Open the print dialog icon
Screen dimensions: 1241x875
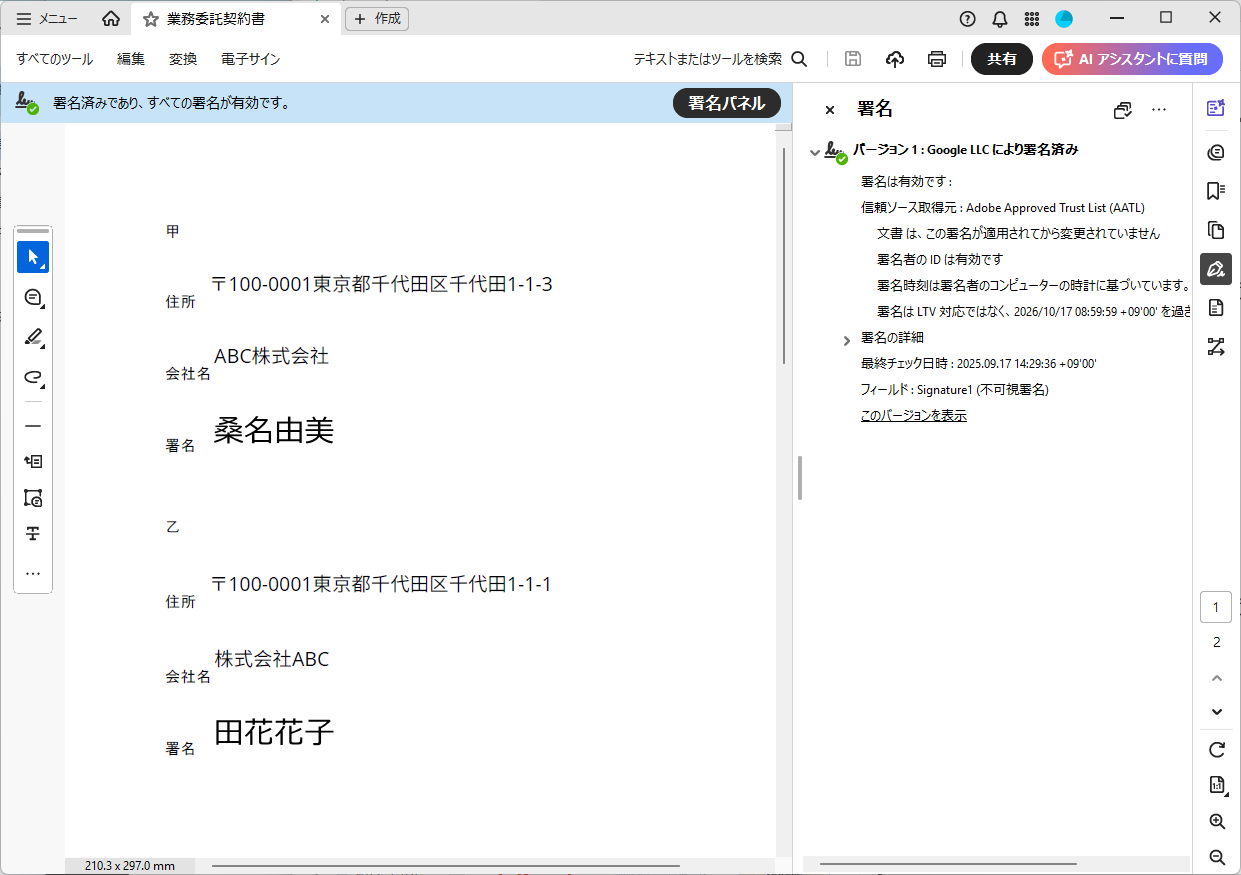tap(936, 59)
